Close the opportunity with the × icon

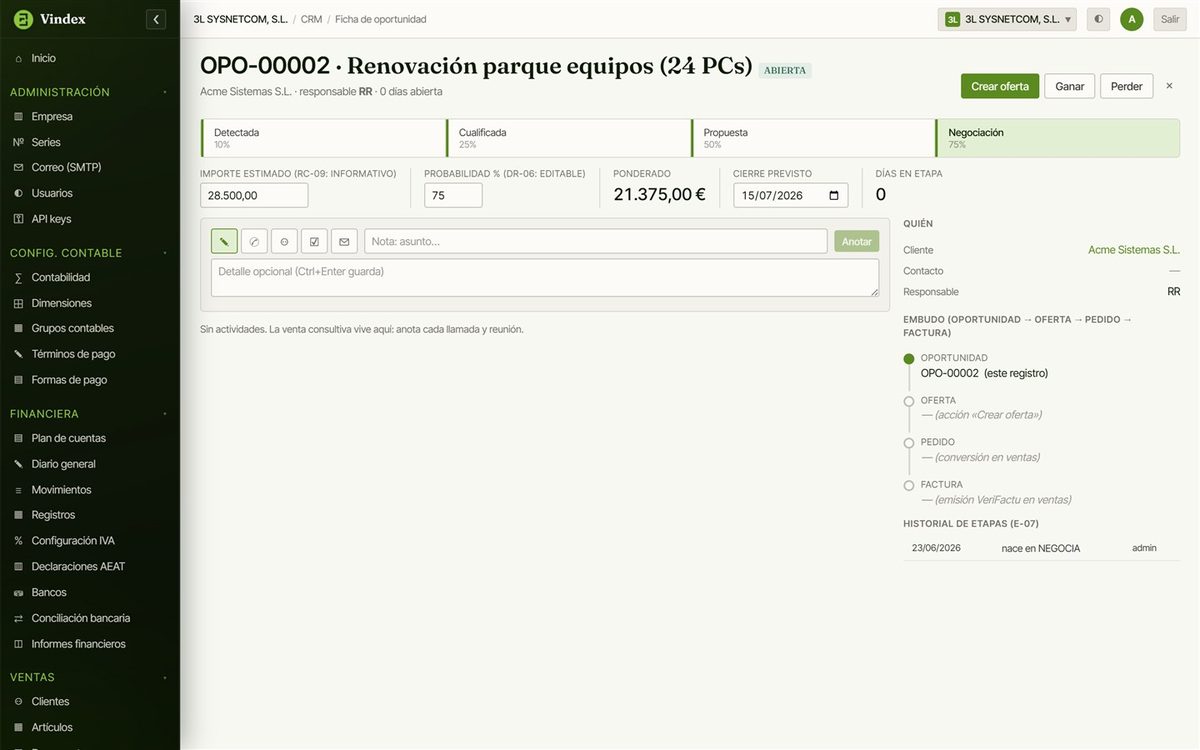[x=1169, y=86]
